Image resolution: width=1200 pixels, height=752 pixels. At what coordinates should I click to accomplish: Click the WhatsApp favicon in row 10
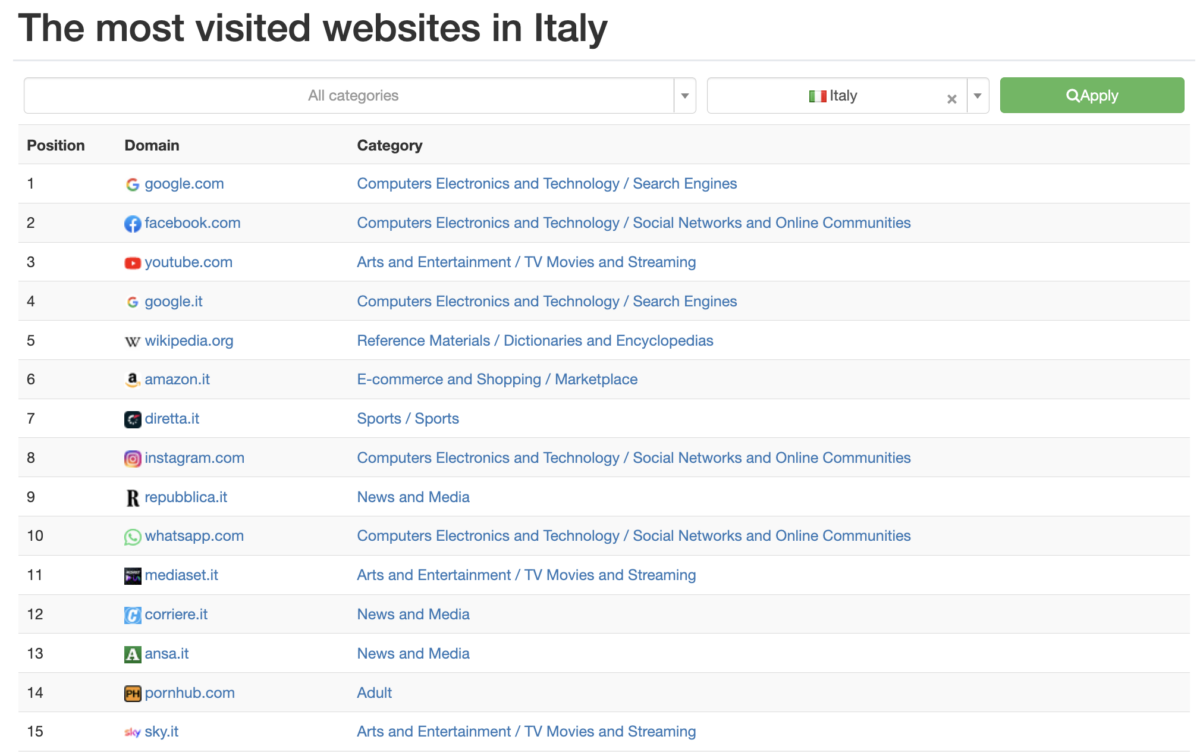click(x=132, y=536)
